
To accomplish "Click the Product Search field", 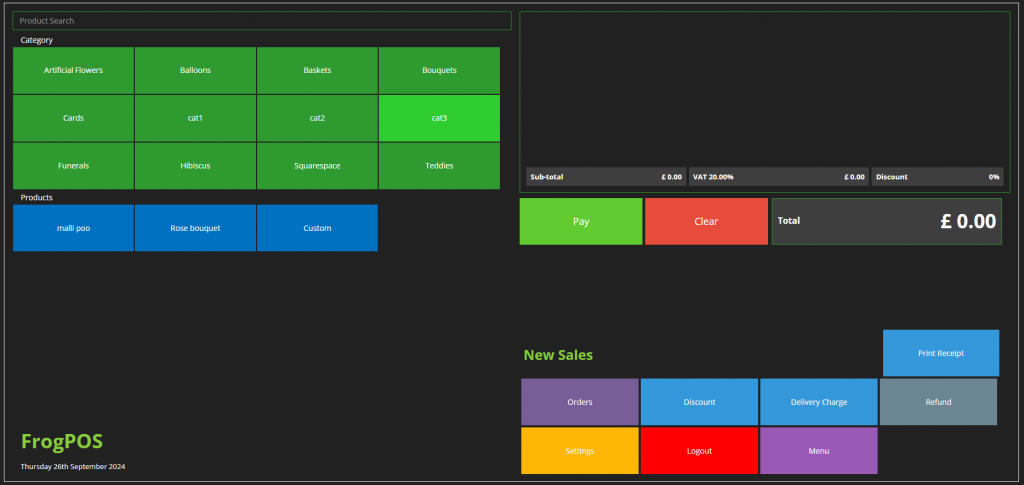I will click(x=262, y=20).
